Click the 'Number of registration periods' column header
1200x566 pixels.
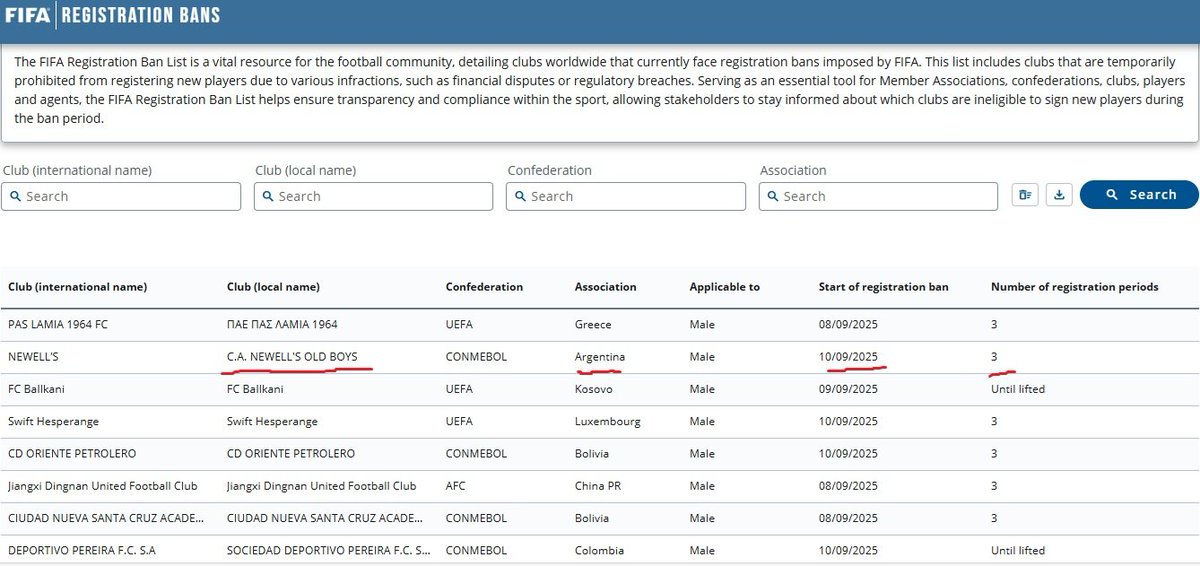1075,287
